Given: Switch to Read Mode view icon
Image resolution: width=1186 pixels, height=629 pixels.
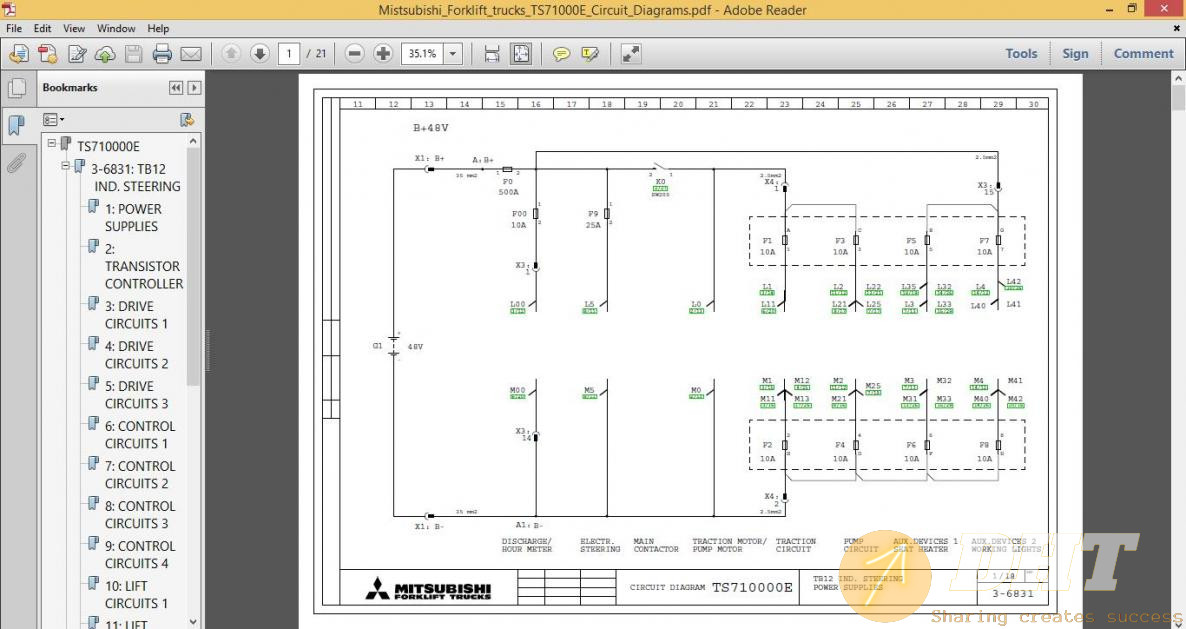Looking at the screenshot, I should (x=631, y=54).
